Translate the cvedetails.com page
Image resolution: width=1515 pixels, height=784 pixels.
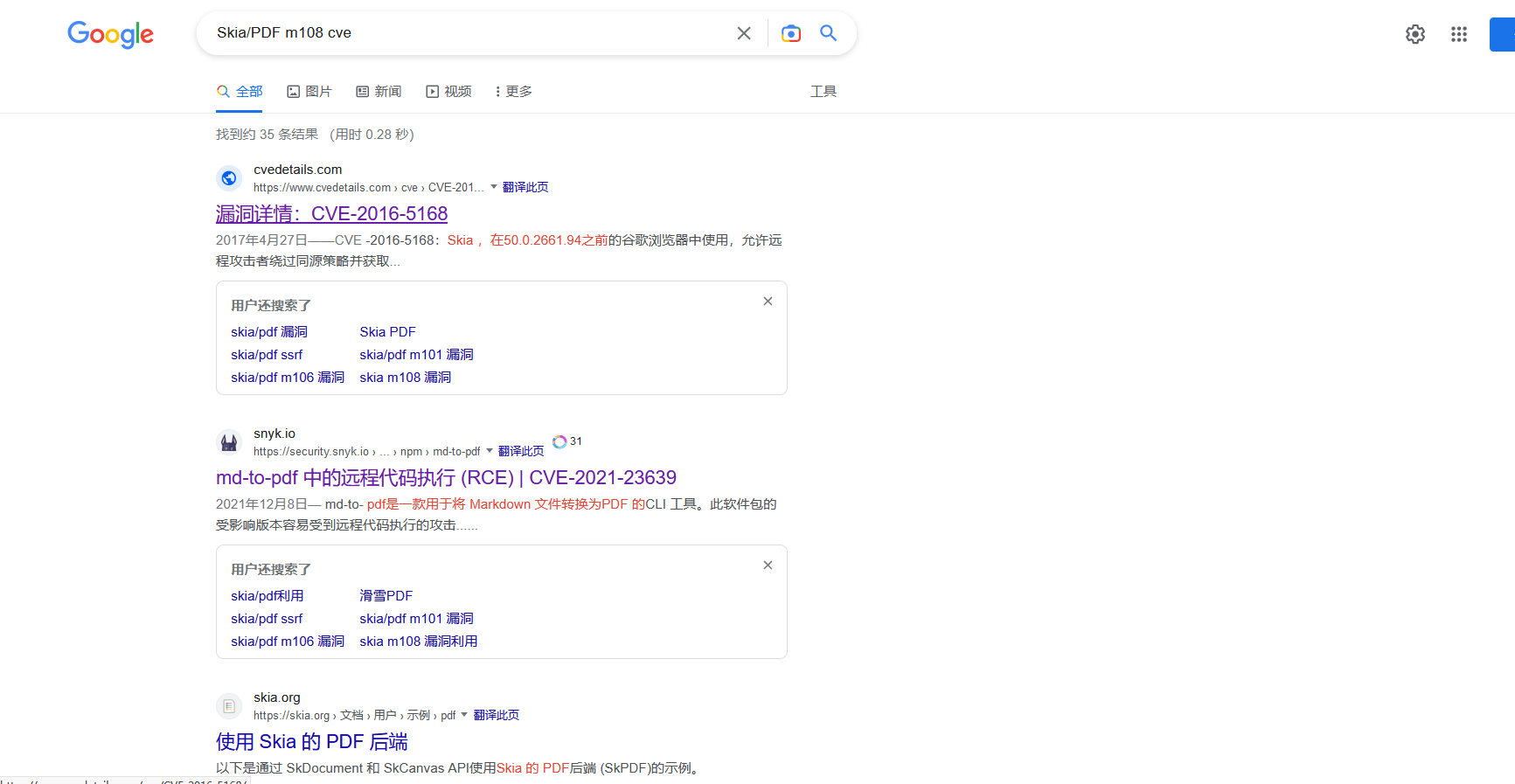(525, 187)
